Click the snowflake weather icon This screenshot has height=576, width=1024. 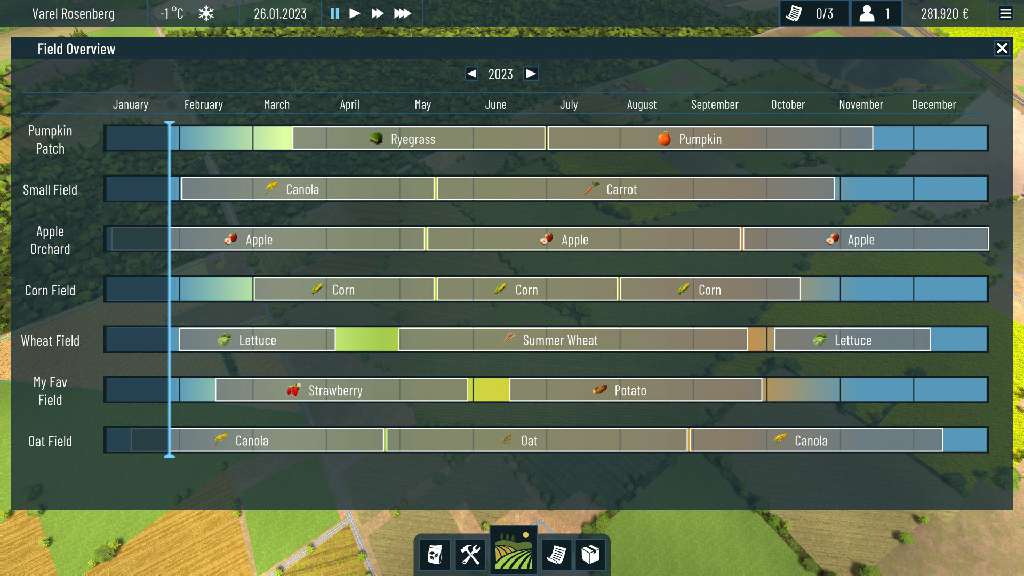click(206, 14)
